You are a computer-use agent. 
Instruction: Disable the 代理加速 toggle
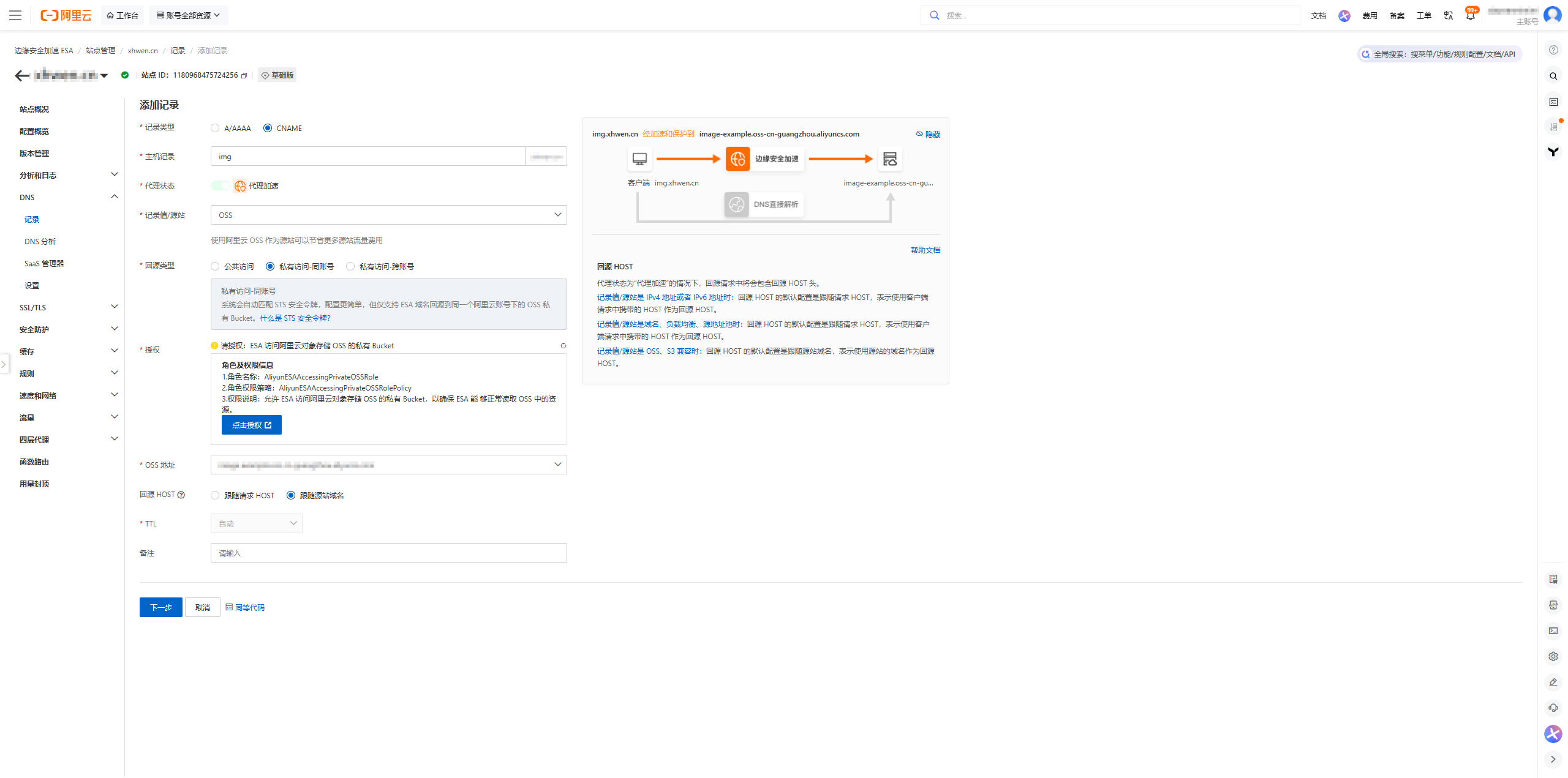tap(221, 185)
